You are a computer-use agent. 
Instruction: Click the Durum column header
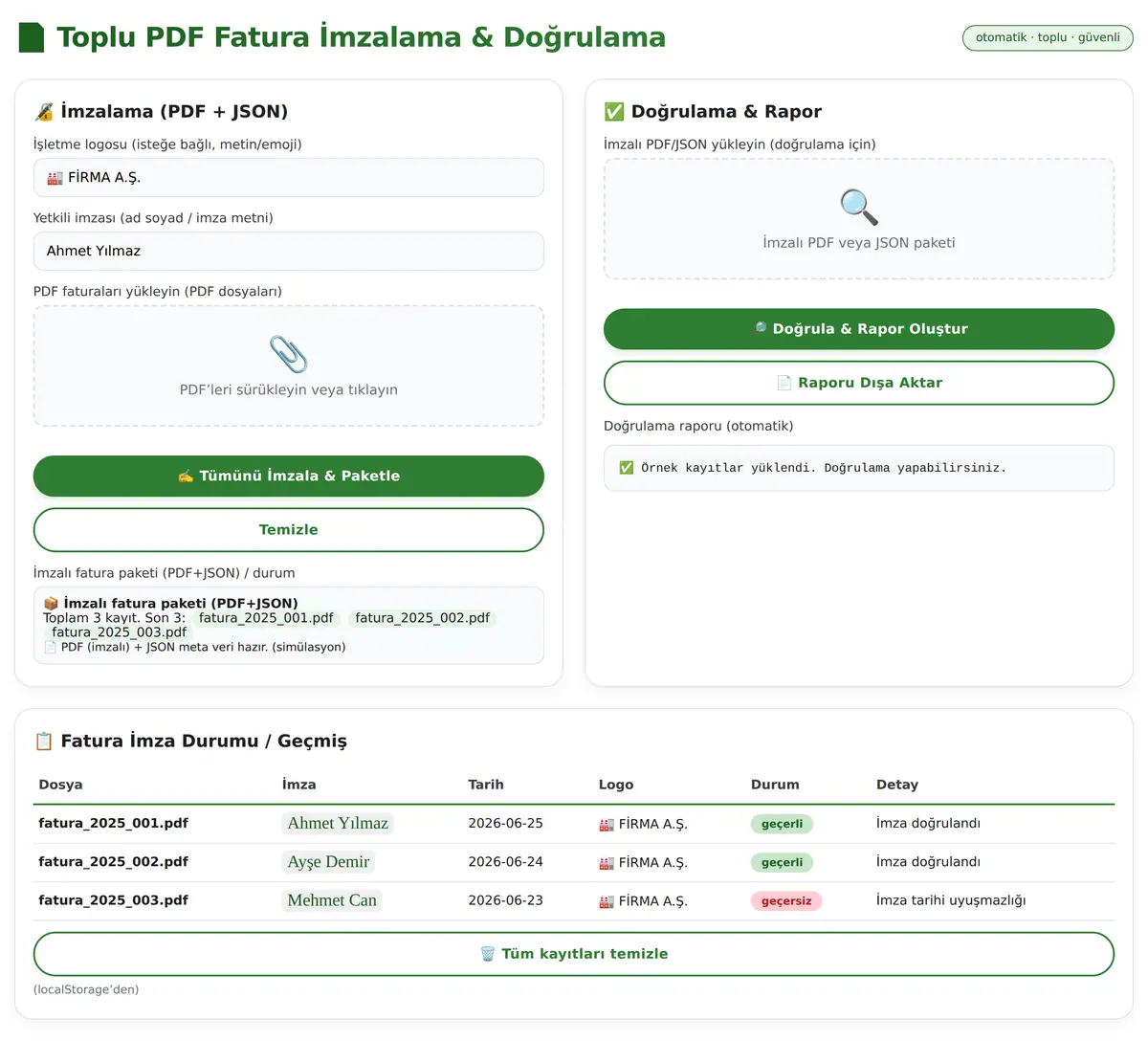(x=775, y=785)
